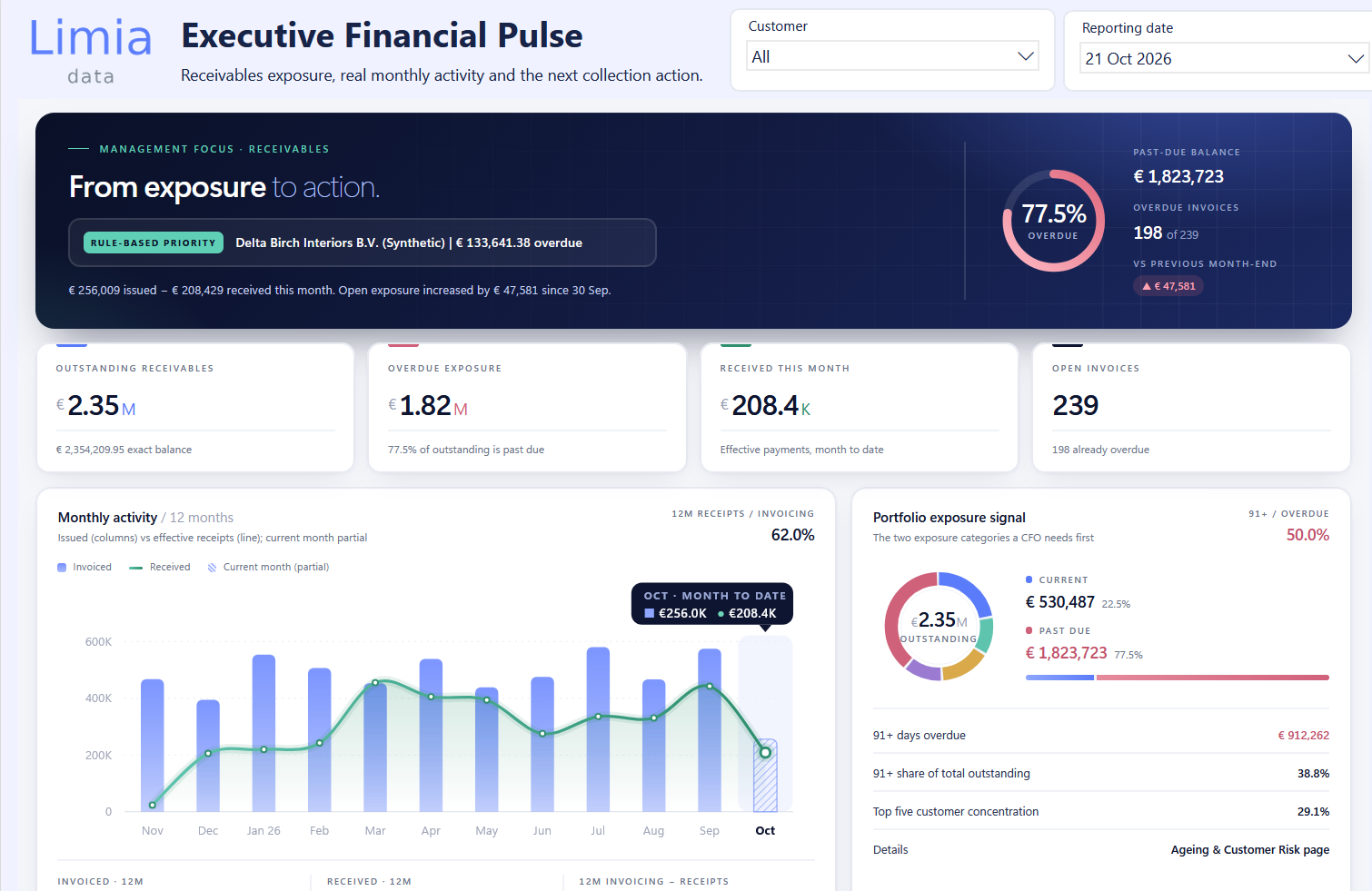Click the "€ 2,354,209.95 exact balance" text
Viewport: 1372px width, 891px height.
[x=124, y=450]
